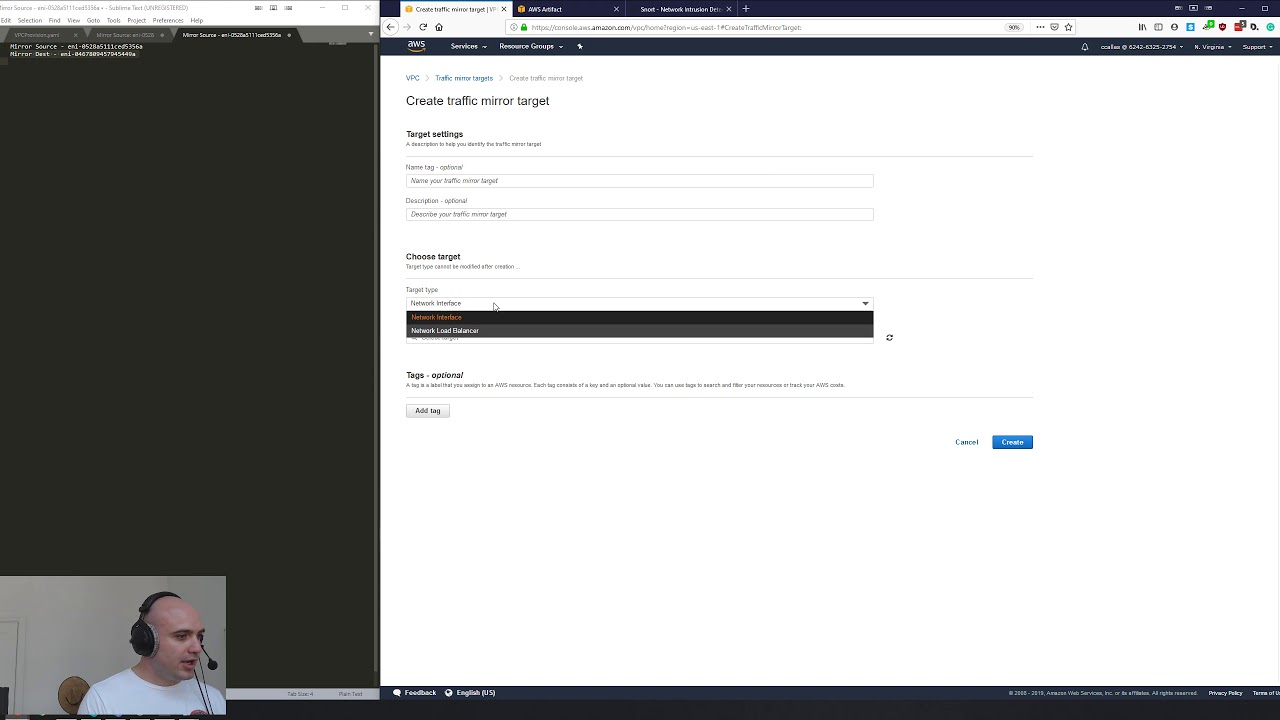Screen dimensions: 1280x720
Task: Click the Pocket save icon in address bar
Action: [x=1054, y=27]
